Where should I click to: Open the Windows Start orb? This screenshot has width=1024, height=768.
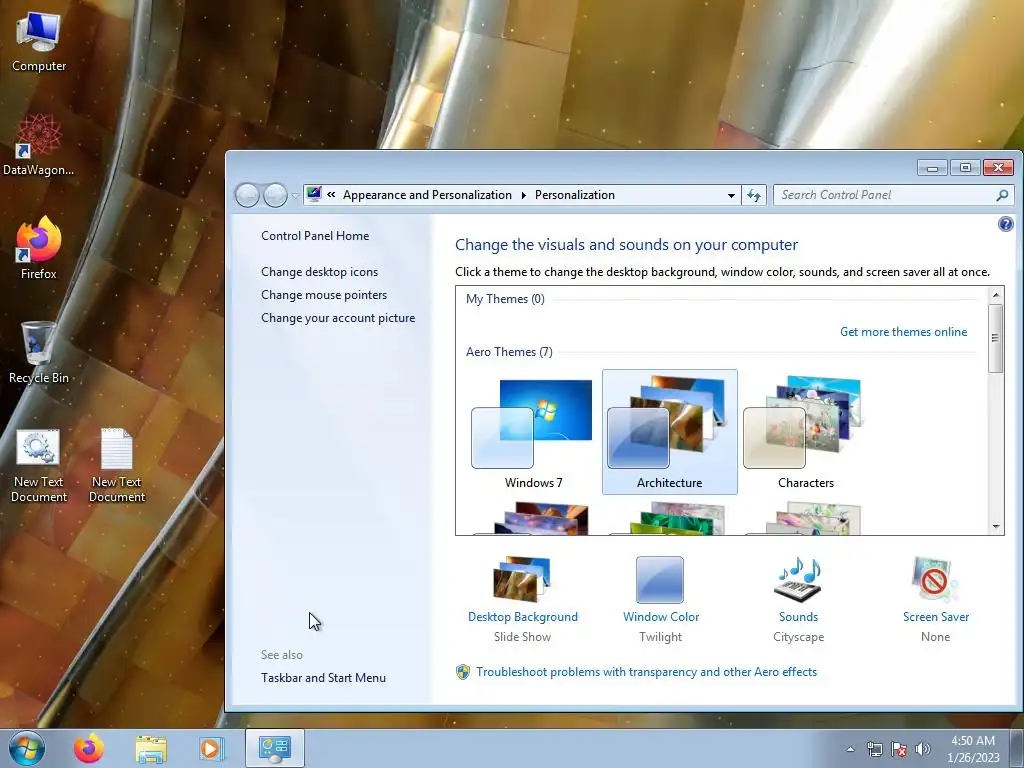point(27,748)
